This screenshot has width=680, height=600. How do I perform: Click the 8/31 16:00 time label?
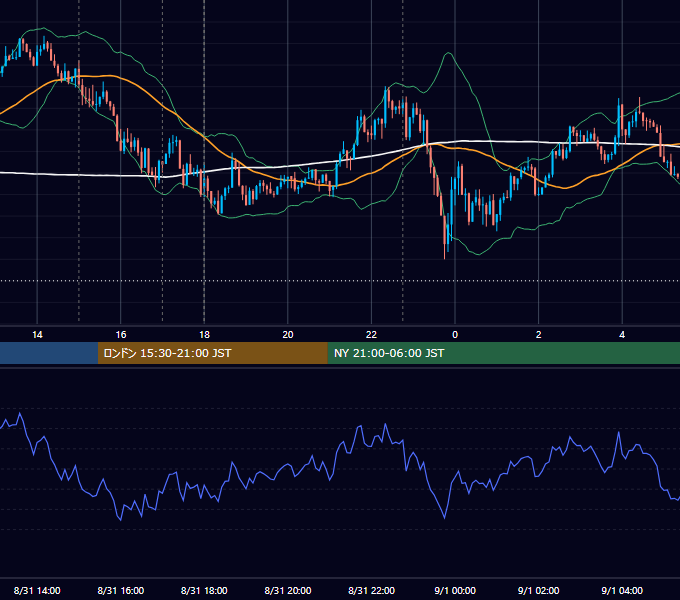121,590
